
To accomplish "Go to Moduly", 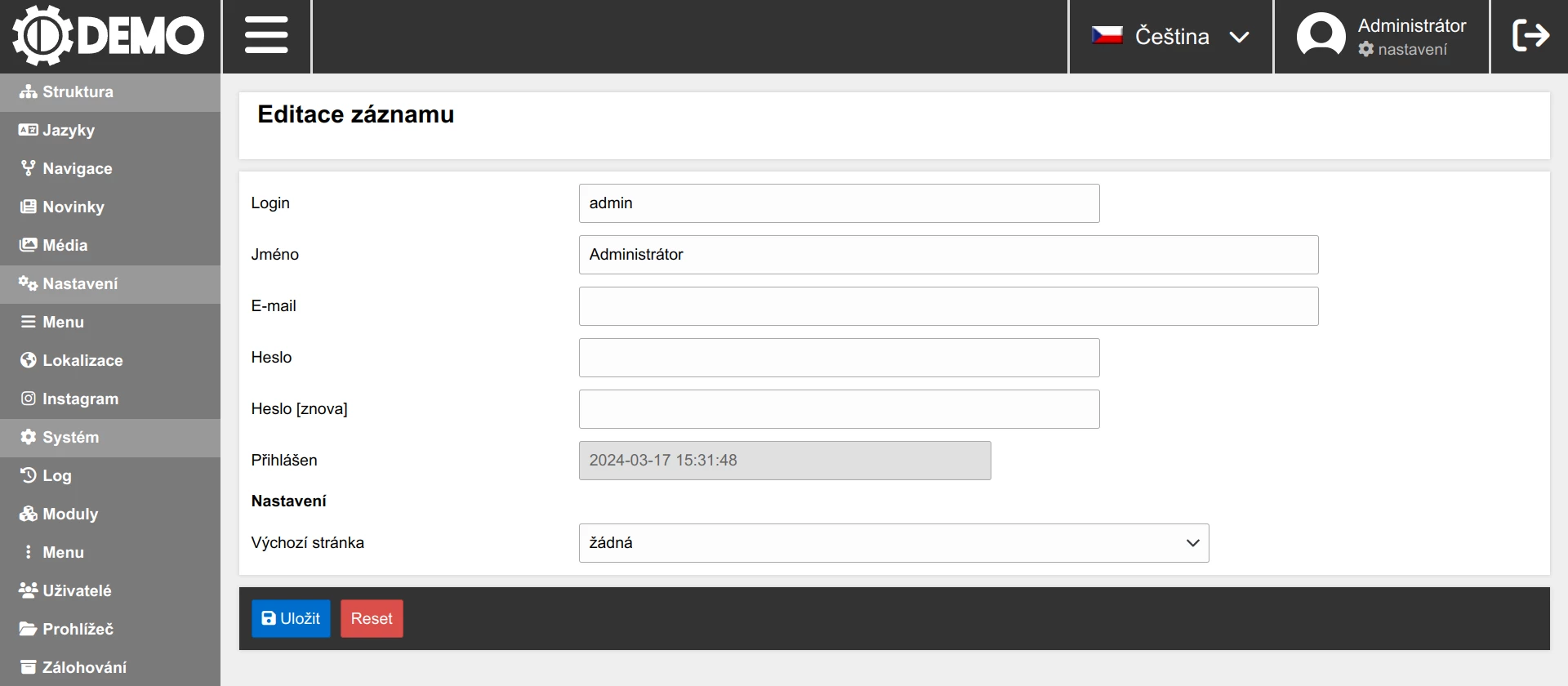I will [x=110, y=514].
